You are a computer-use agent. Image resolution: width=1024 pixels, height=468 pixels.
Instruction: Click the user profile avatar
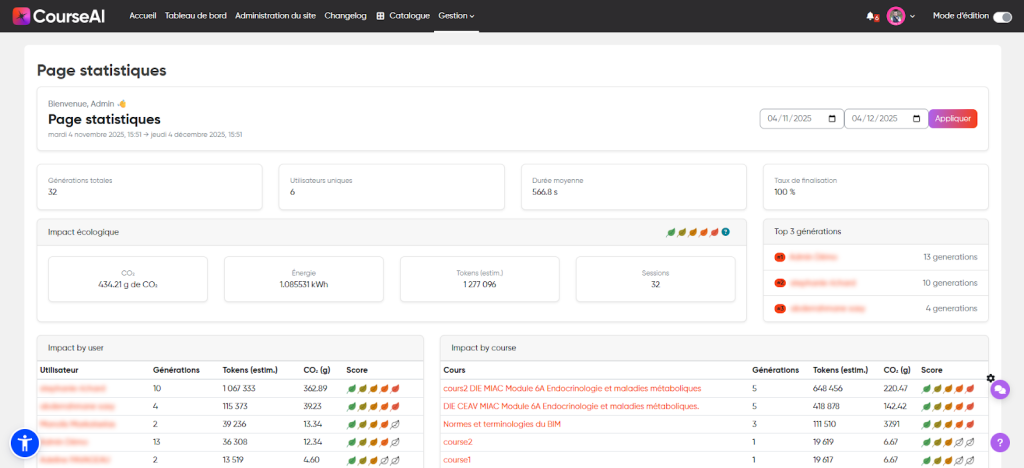[x=896, y=16]
